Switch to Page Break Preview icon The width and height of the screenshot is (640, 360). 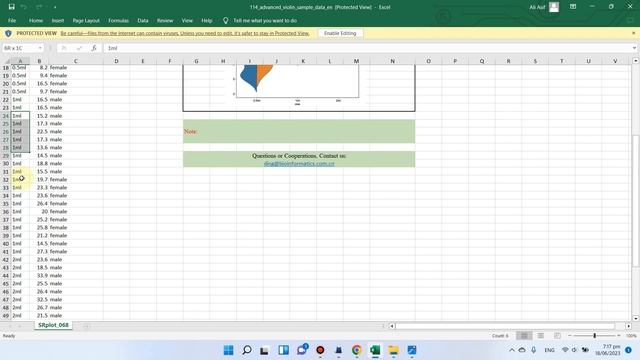click(557, 336)
